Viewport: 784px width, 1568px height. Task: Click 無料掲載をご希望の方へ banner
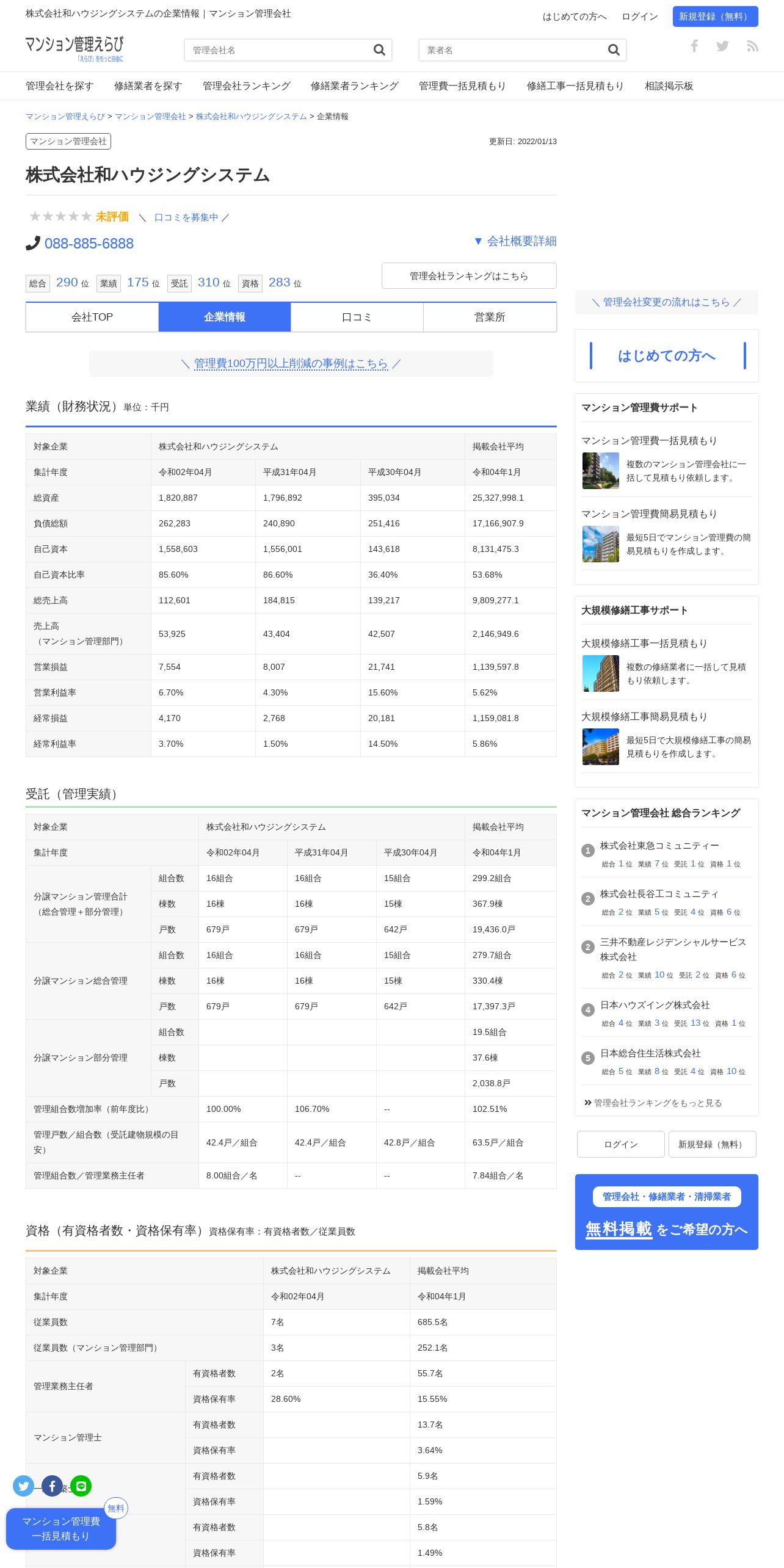667,1212
